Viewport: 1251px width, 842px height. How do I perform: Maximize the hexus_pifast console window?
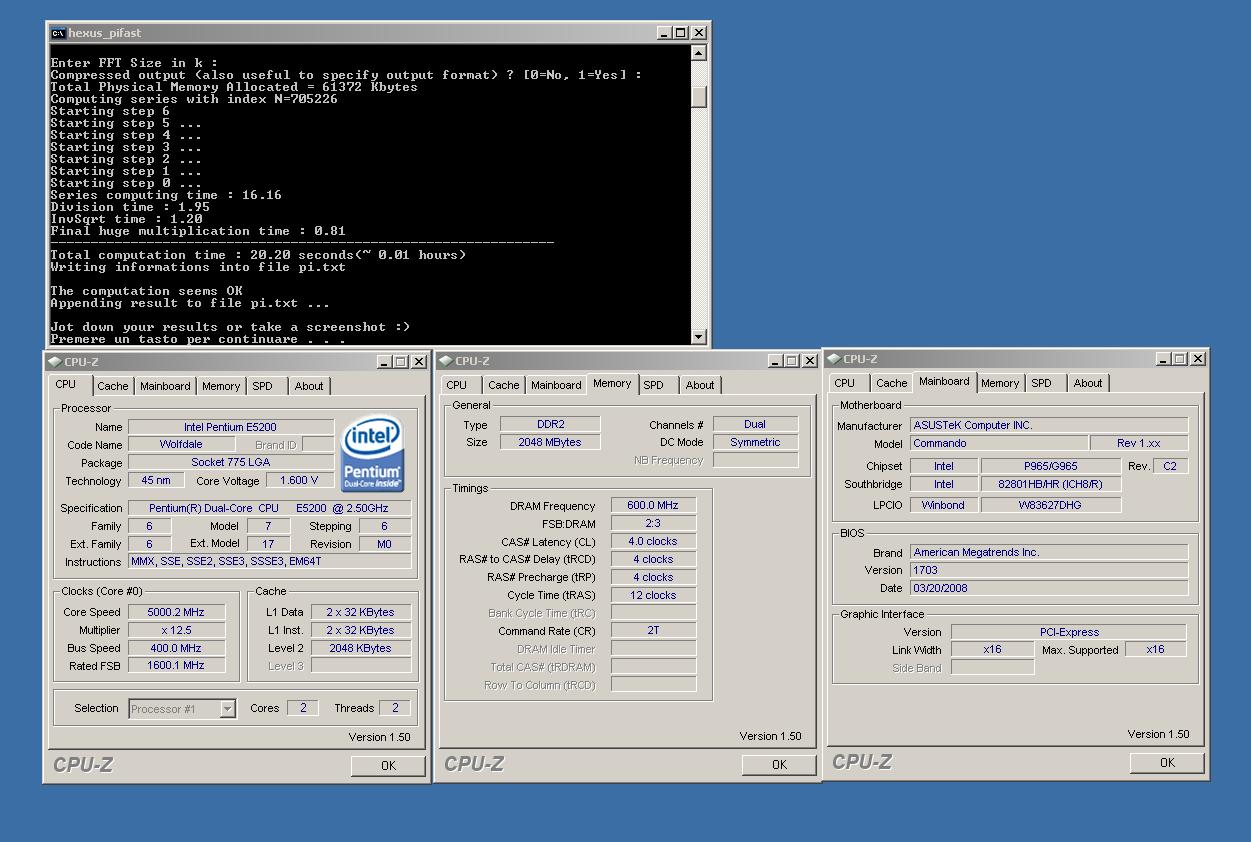coord(681,33)
